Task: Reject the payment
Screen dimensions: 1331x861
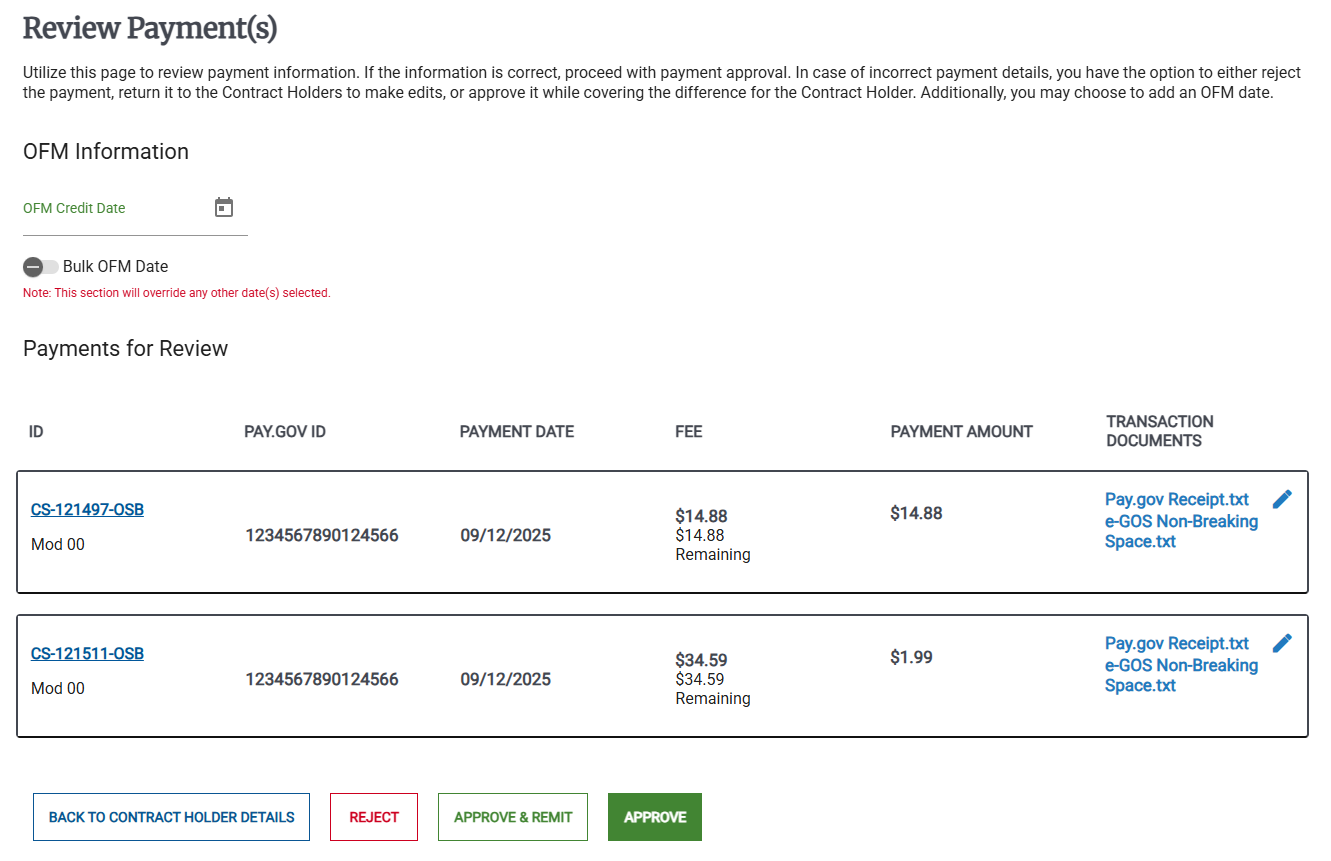Action: 373,817
